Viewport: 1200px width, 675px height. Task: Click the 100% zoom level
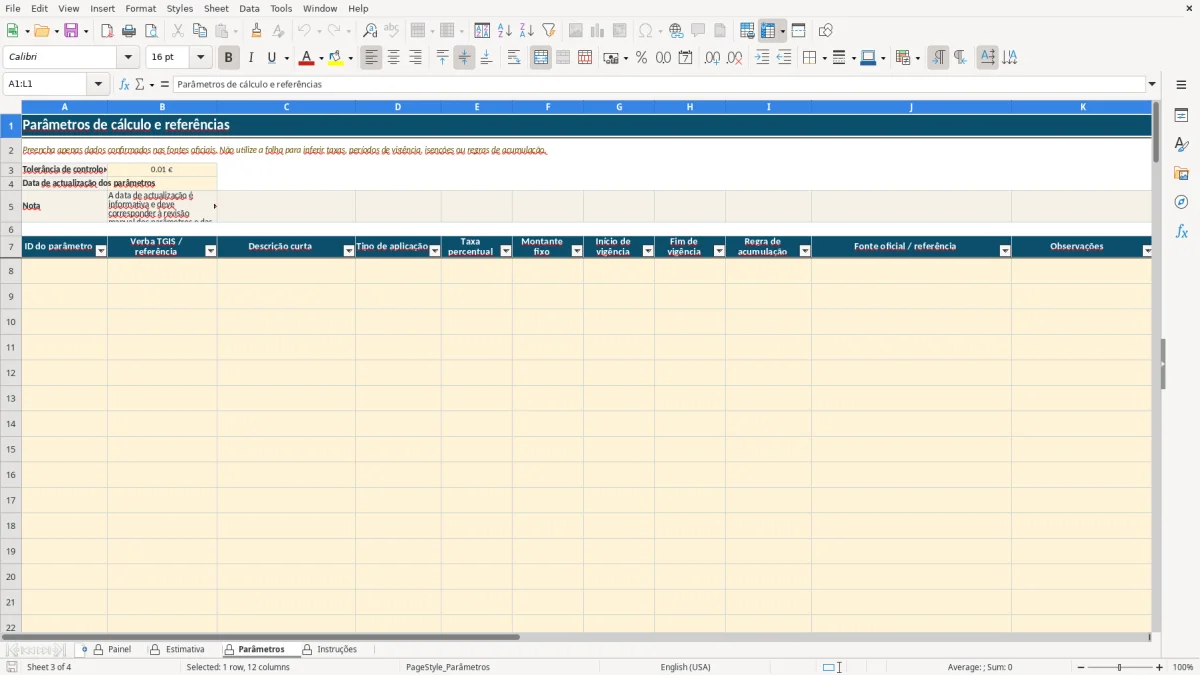1183,667
